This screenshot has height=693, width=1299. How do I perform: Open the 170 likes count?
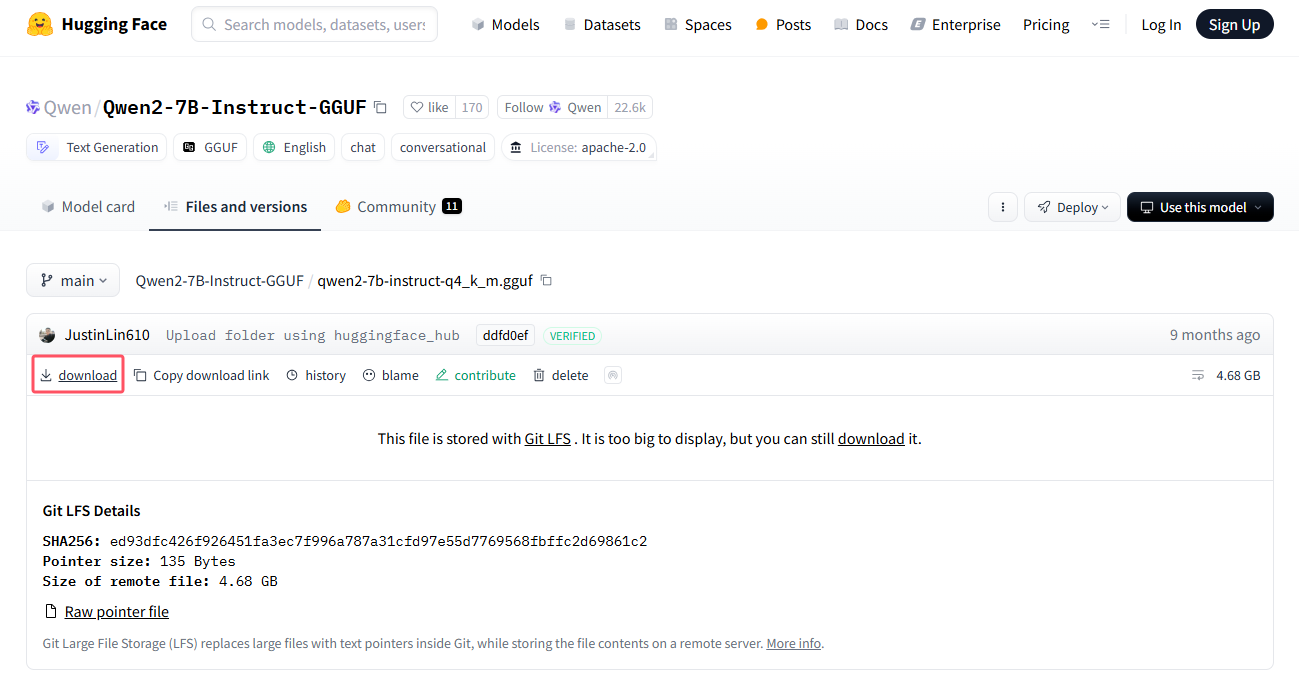472,107
